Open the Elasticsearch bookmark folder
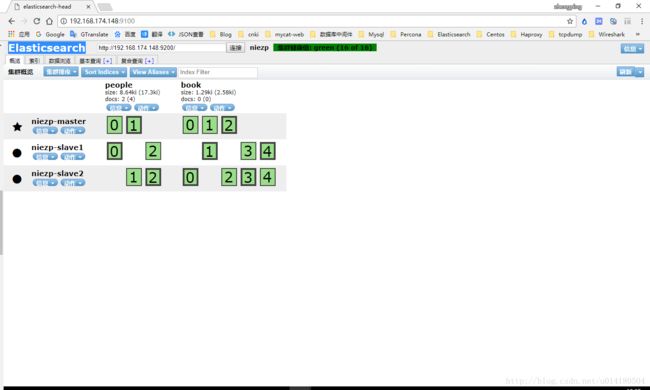 click(x=449, y=34)
